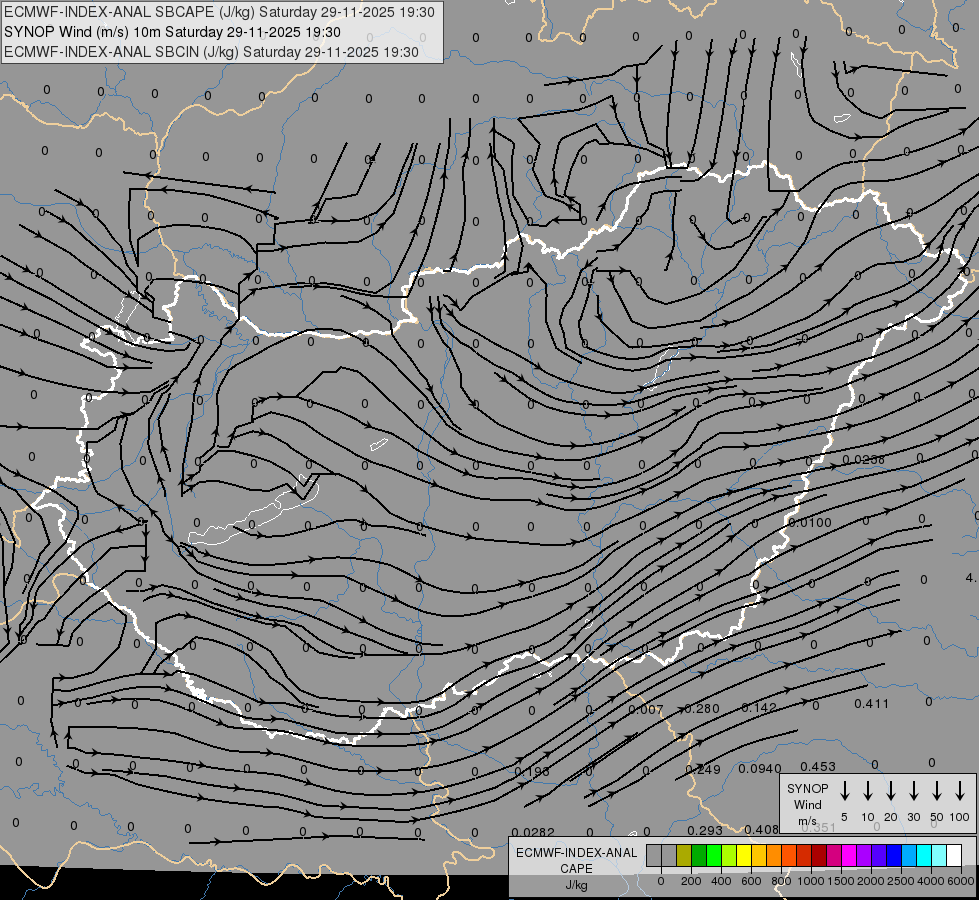This screenshot has height=900, width=979.
Task: Click the 1000 tick label on CAPE scale
Action: tap(811, 881)
